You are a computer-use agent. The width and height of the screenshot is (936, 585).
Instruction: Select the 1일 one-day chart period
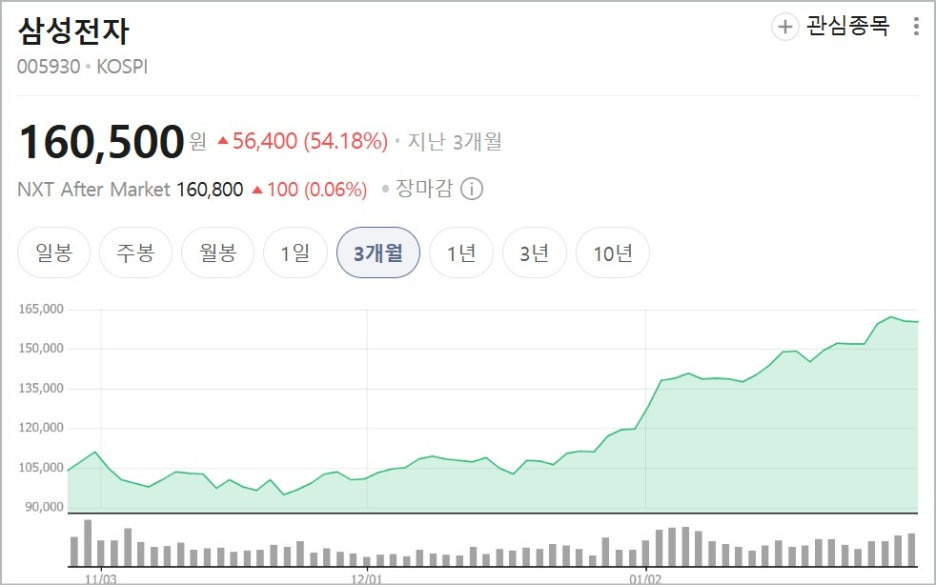[295, 252]
